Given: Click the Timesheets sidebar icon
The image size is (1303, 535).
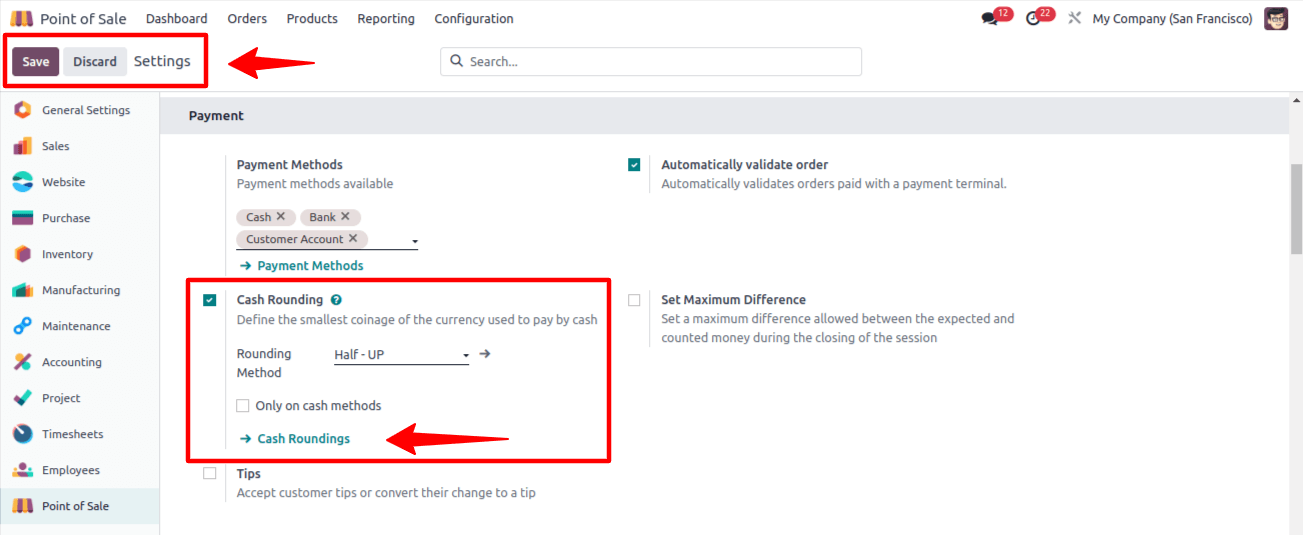Looking at the screenshot, I should click(x=22, y=434).
